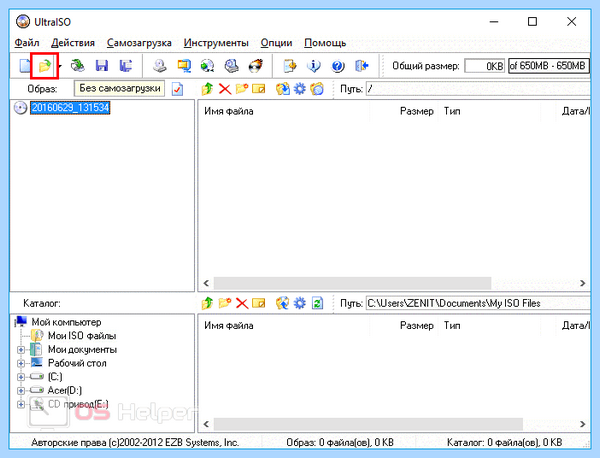Select Мой компьютер in catalog tree
The width and height of the screenshot is (600, 458).
pos(66,322)
